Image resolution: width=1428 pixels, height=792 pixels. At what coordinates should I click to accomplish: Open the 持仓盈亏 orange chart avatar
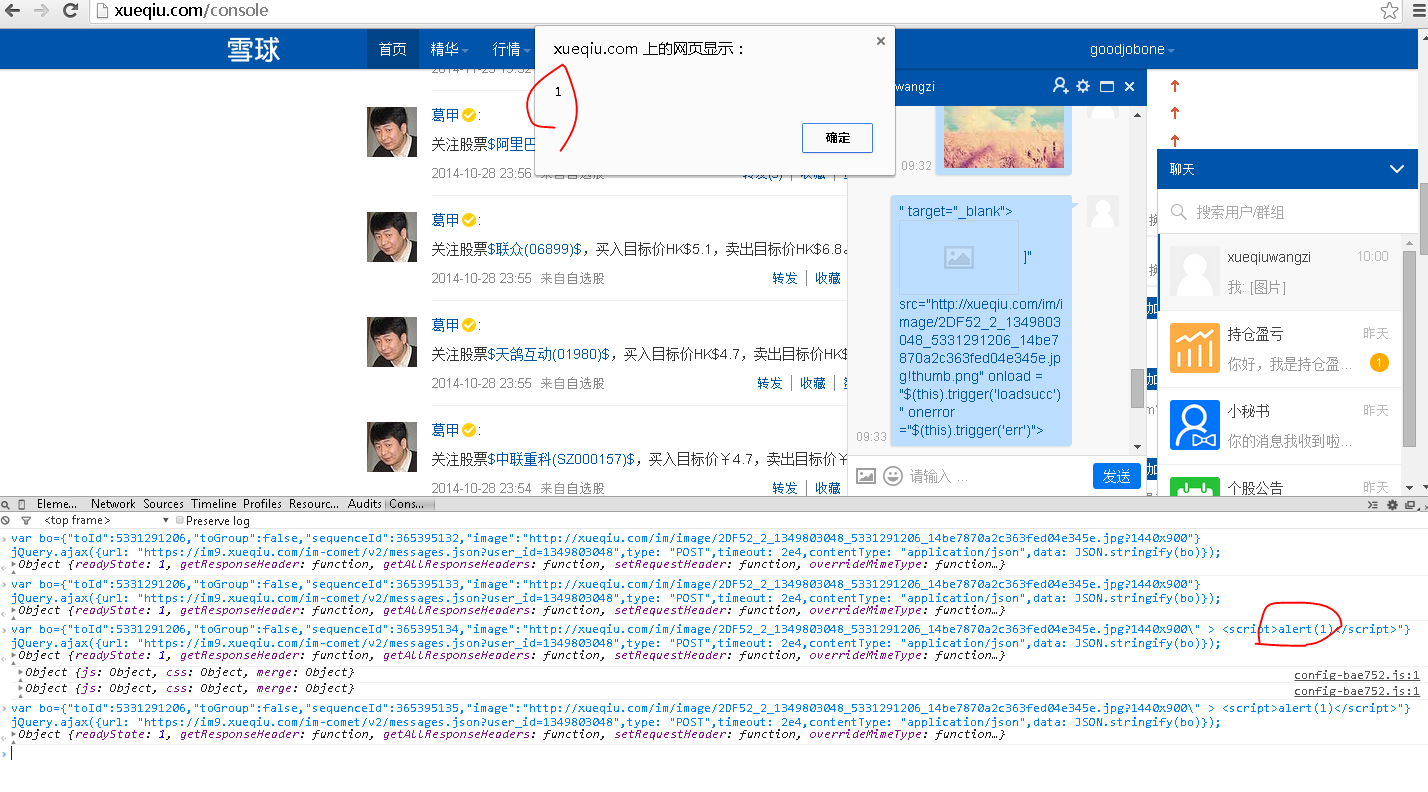click(x=1194, y=348)
